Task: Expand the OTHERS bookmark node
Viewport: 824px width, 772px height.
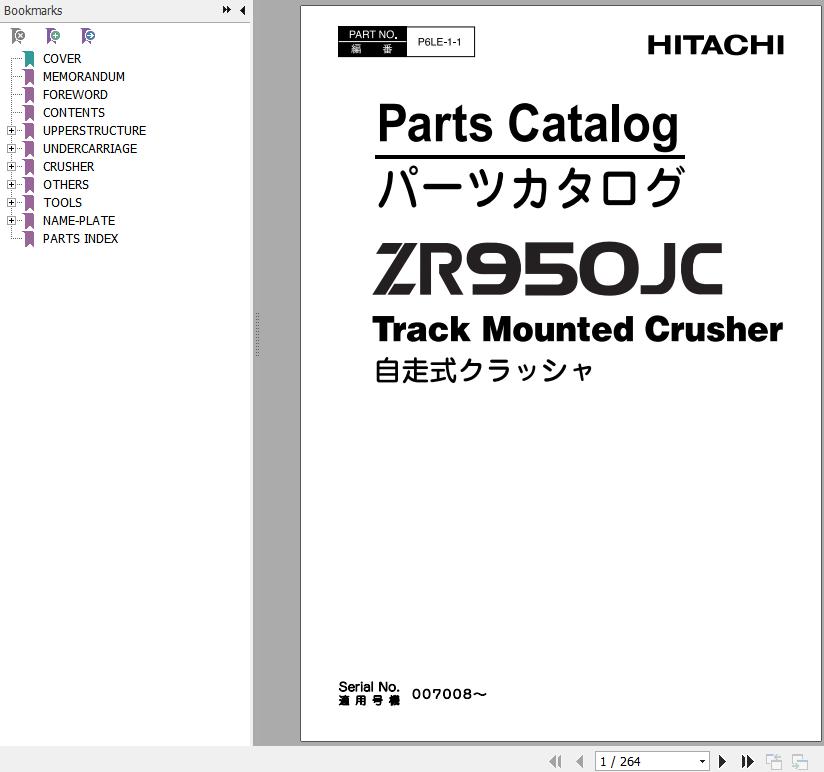Action: [11, 184]
